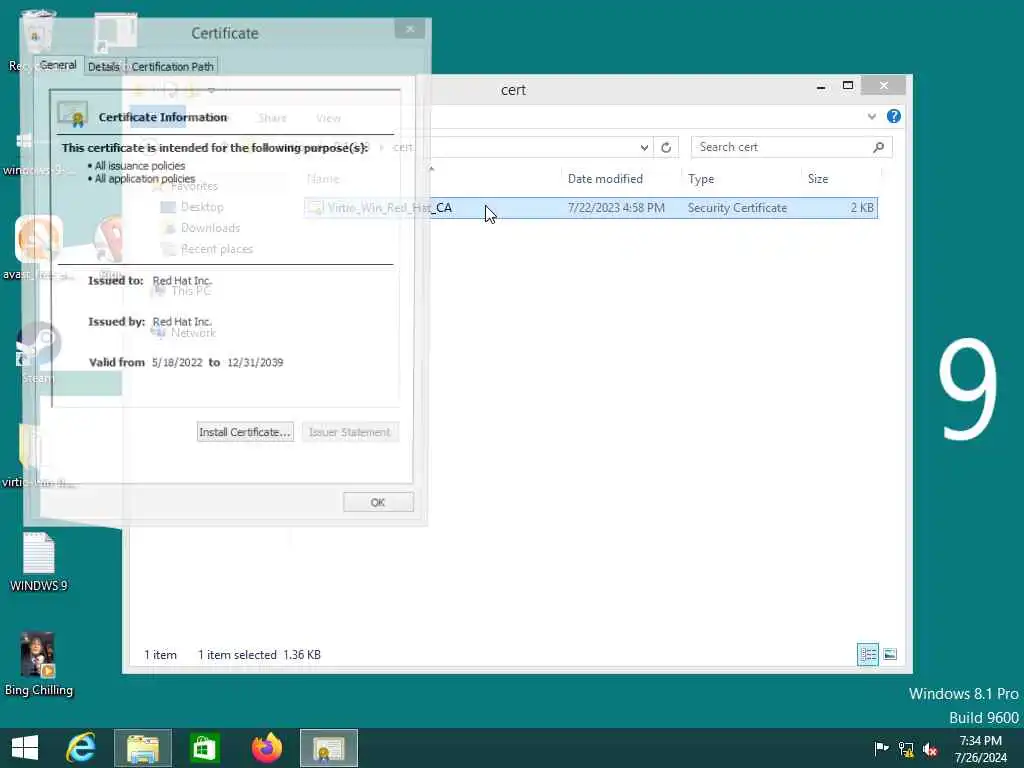Sort the cert folder by Date modified column
This screenshot has height=768, width=1024.
point(605,178)
